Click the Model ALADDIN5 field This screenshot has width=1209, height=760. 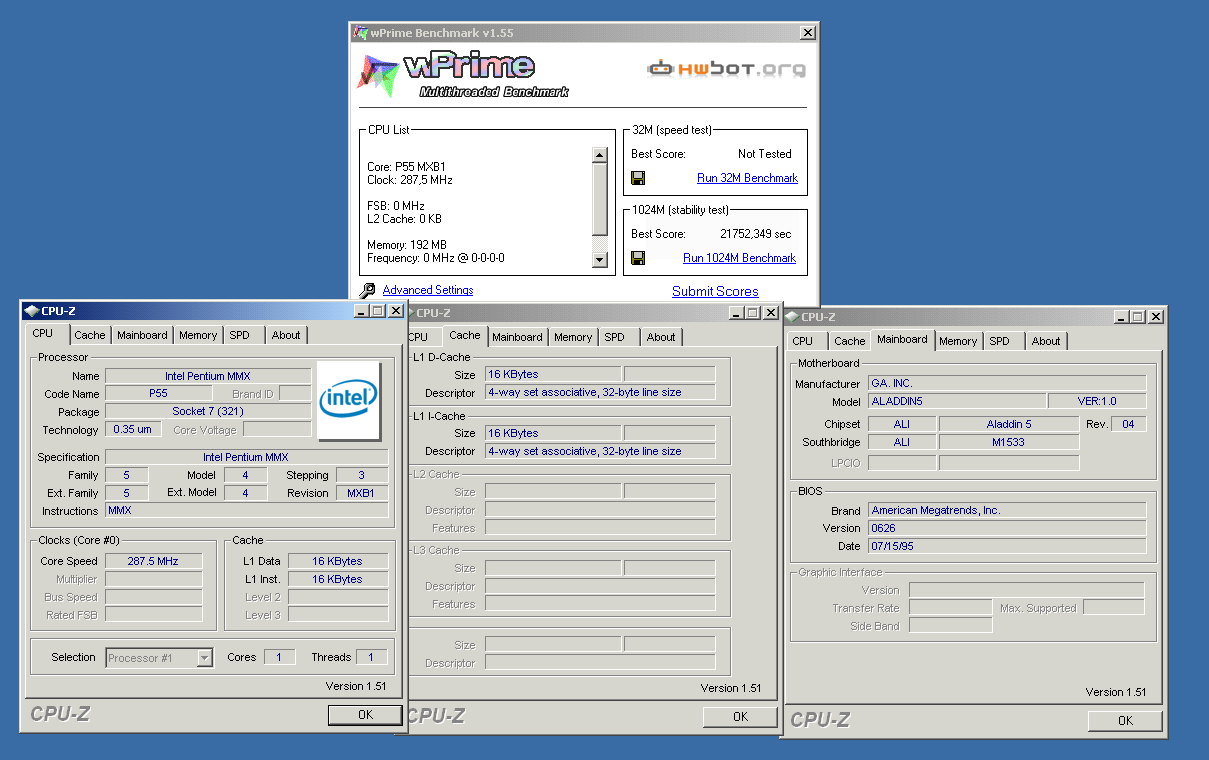click(x=956, y=401)
